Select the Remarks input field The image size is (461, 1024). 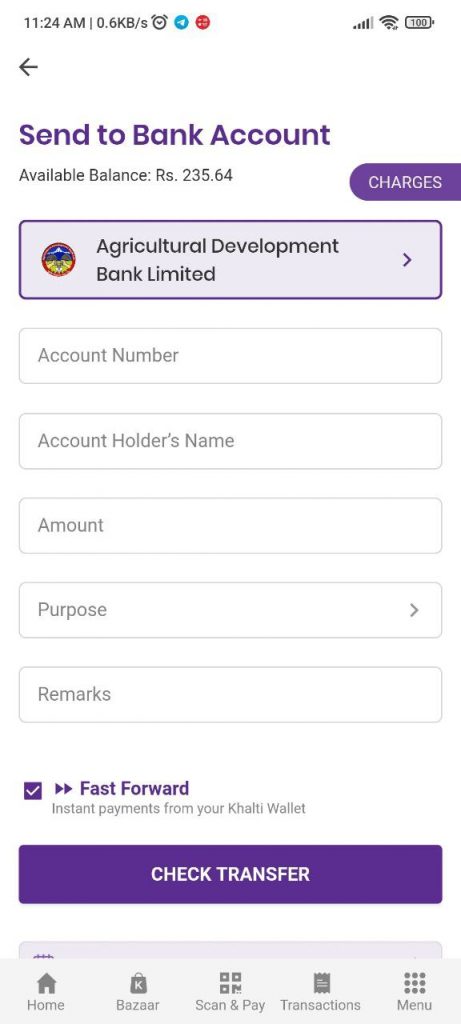click(230, 695)
